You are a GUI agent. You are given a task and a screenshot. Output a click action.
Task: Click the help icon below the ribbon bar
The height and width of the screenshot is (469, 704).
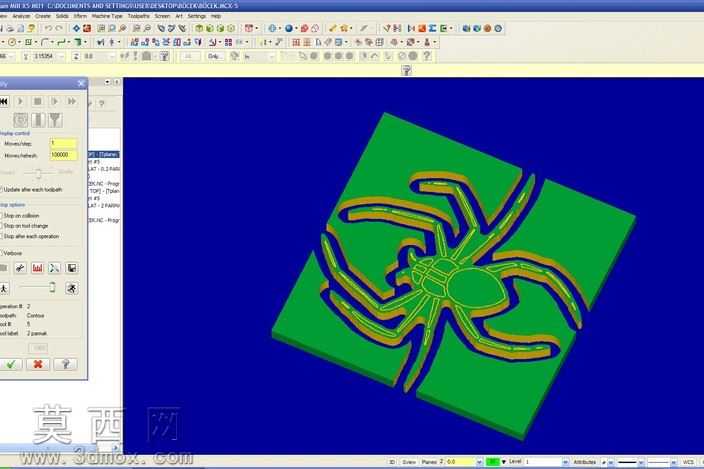(x=406, y=70)
